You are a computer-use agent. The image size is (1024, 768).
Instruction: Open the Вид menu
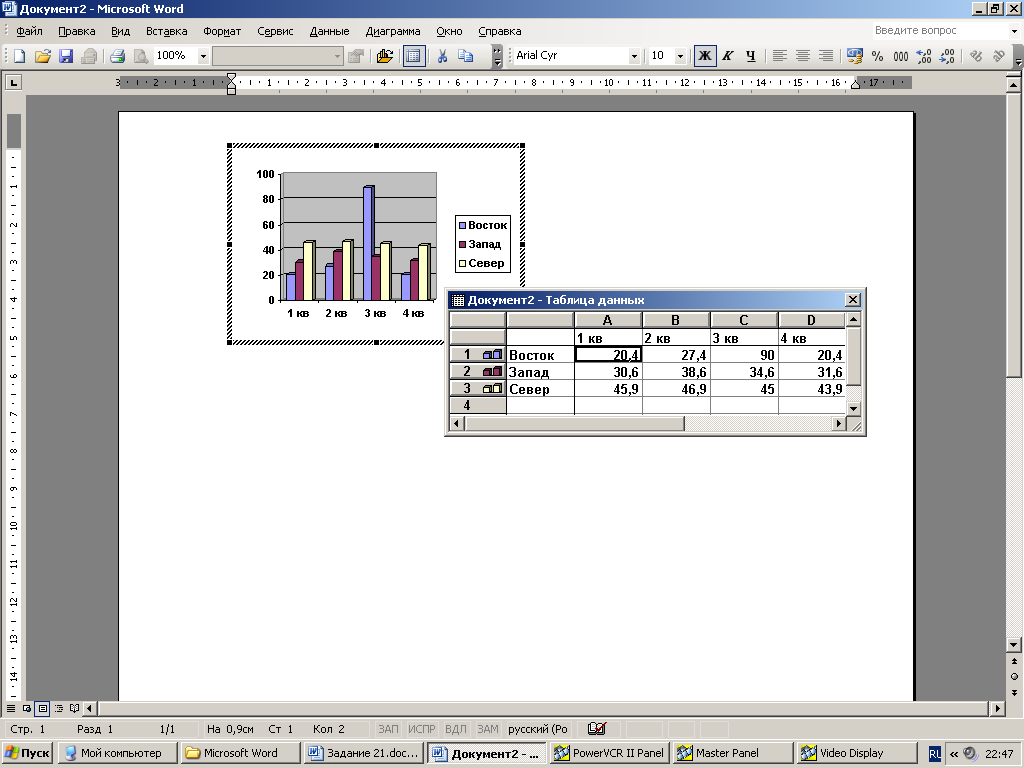(120, 31)
